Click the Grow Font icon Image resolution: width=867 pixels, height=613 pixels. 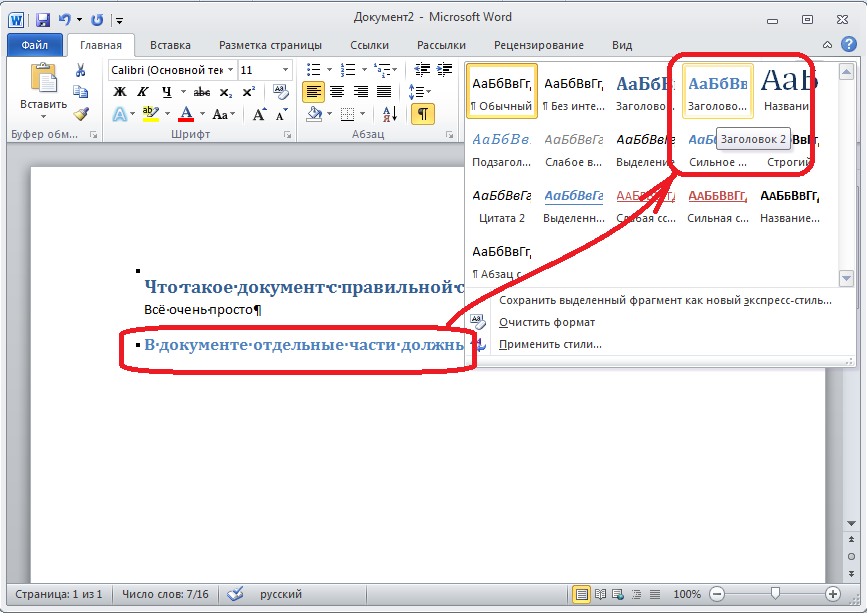click(259, 114)
